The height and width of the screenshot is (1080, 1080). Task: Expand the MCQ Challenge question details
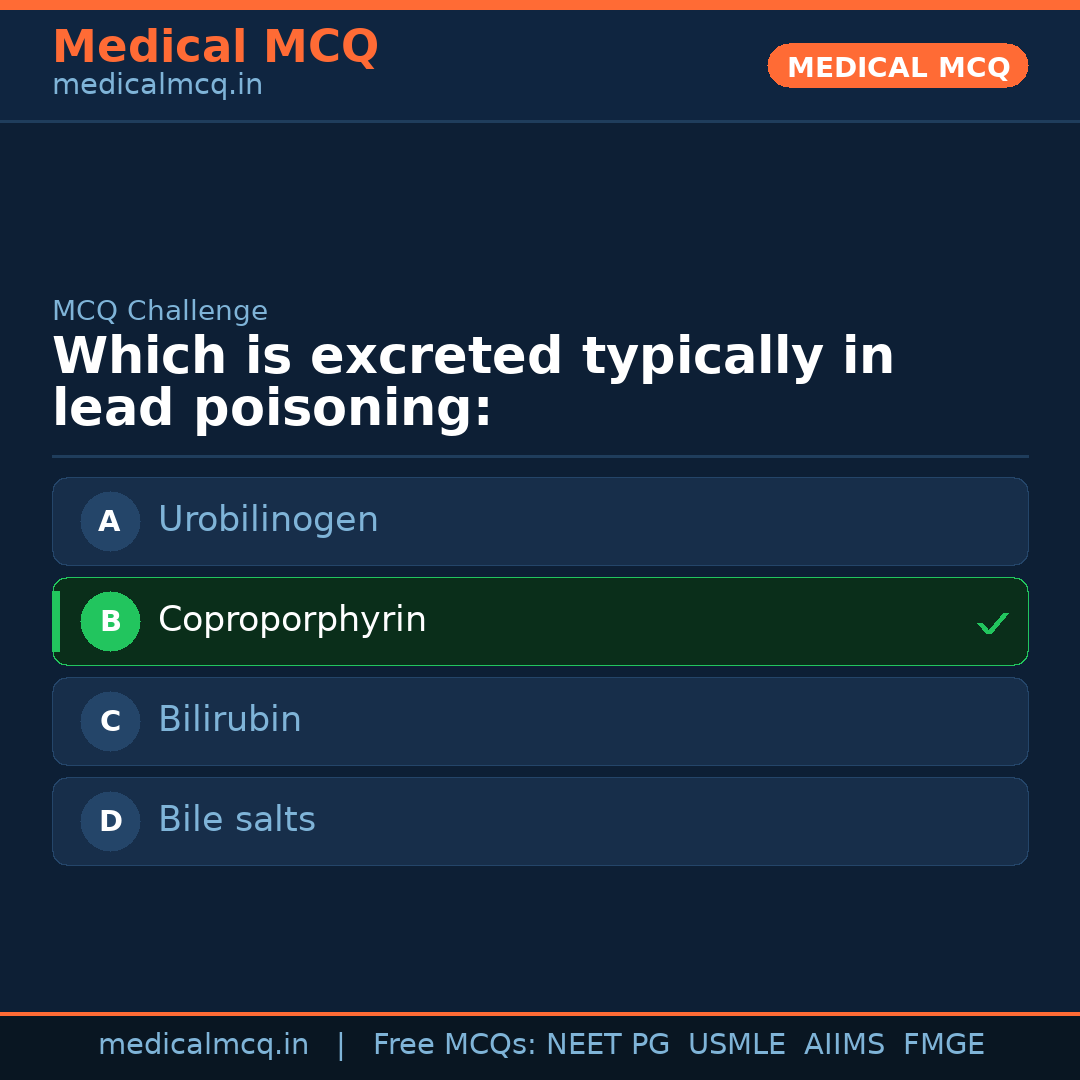[160, 311]
